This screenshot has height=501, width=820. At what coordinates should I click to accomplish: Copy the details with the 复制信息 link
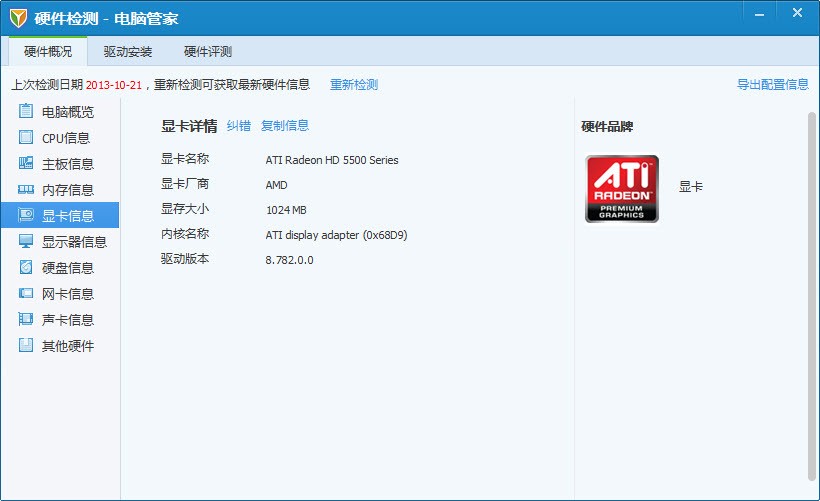click(285, 126)
